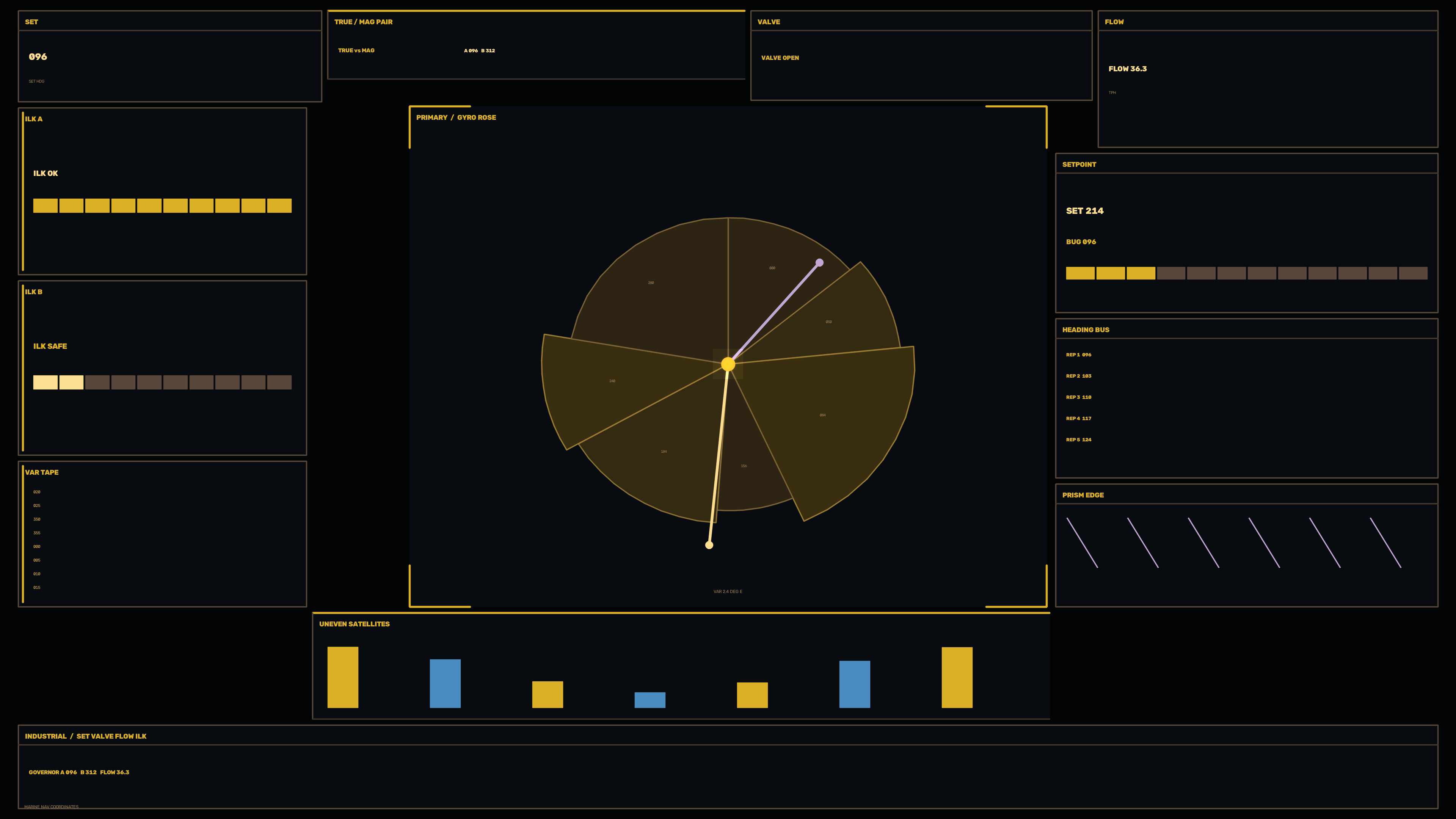Select the REP 1 096 row

(x=1078, y=355)
